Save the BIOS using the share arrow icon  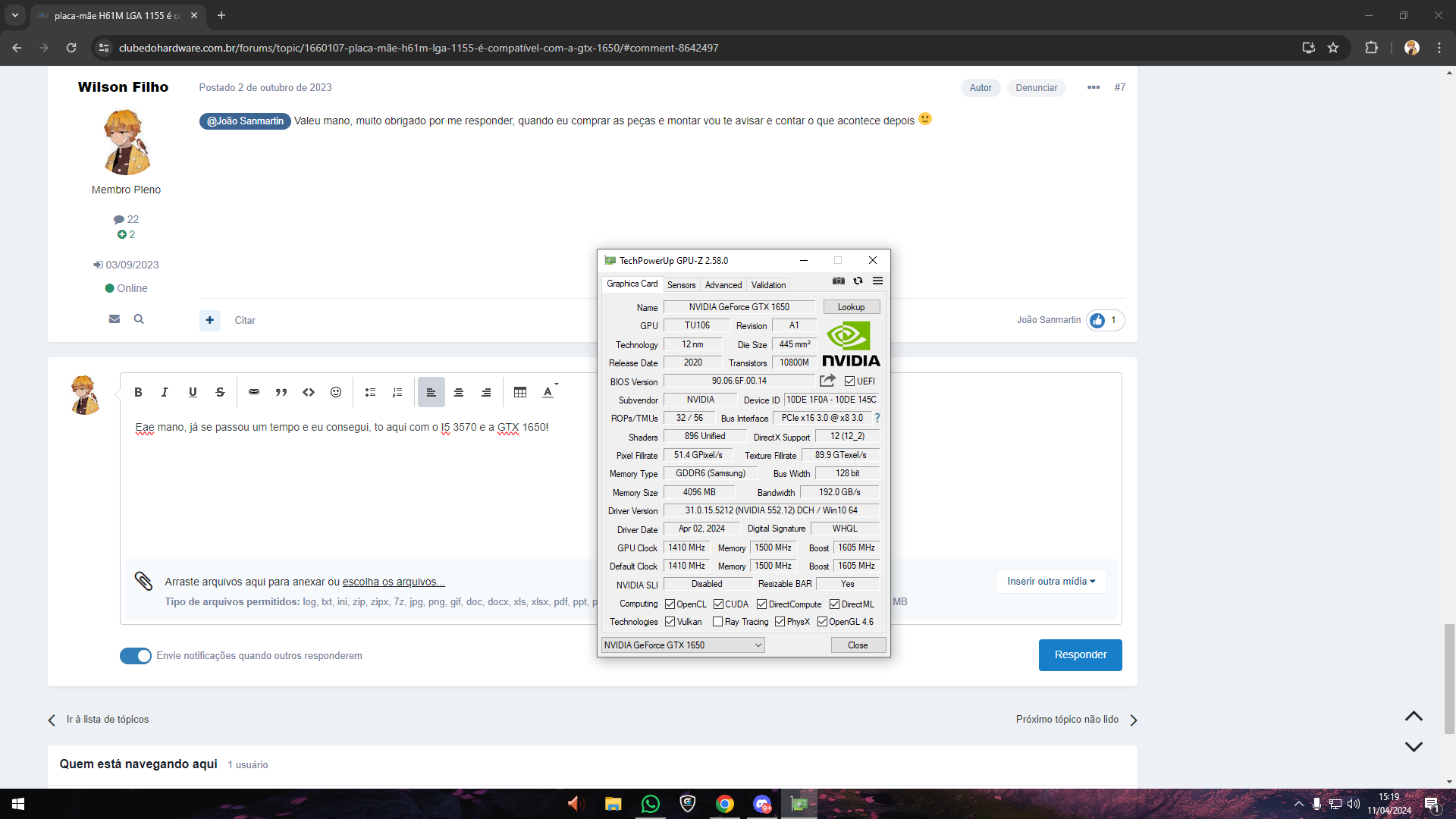(x=827, y=381)
